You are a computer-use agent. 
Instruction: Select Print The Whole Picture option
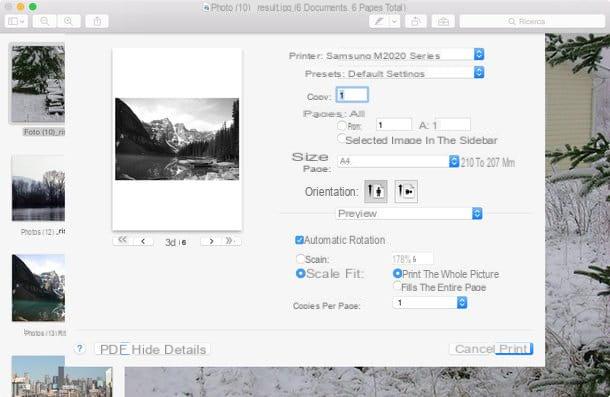[x=397, y=274]
